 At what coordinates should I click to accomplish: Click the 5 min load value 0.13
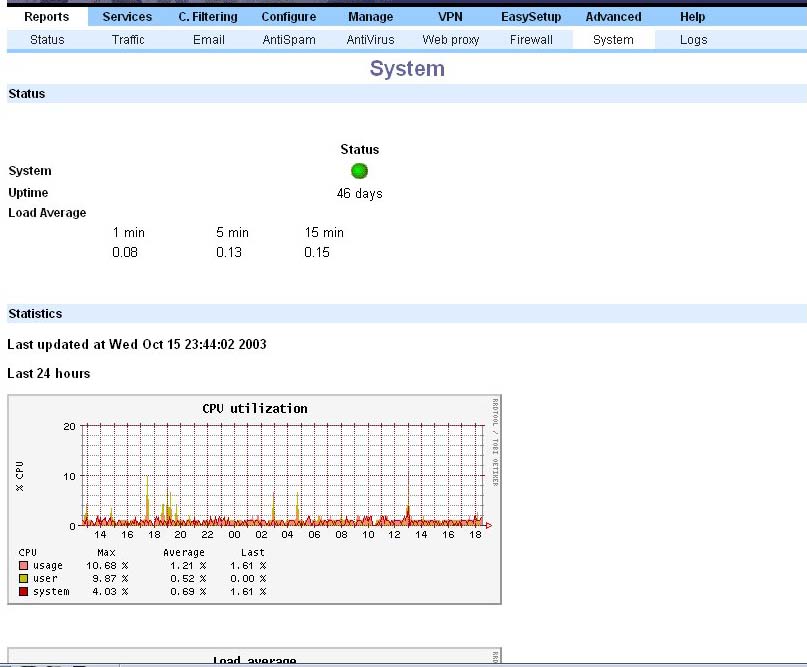pyautogui.click(x=229, y=252)
